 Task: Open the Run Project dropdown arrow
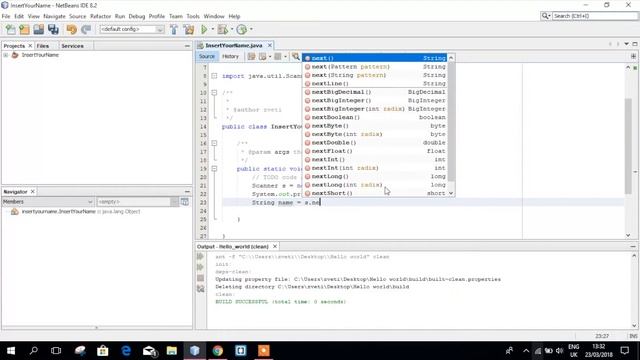[x=212, y=29]
